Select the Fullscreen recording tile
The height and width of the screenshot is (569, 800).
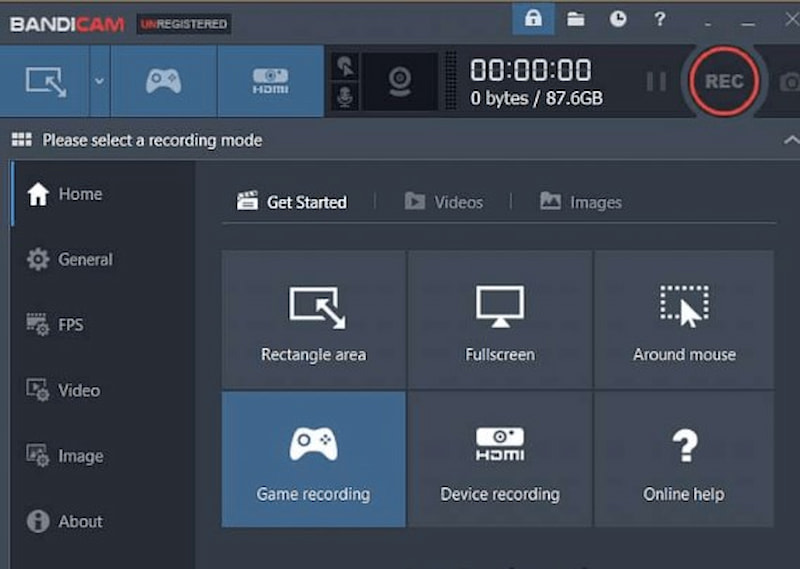tap(500, 319)
